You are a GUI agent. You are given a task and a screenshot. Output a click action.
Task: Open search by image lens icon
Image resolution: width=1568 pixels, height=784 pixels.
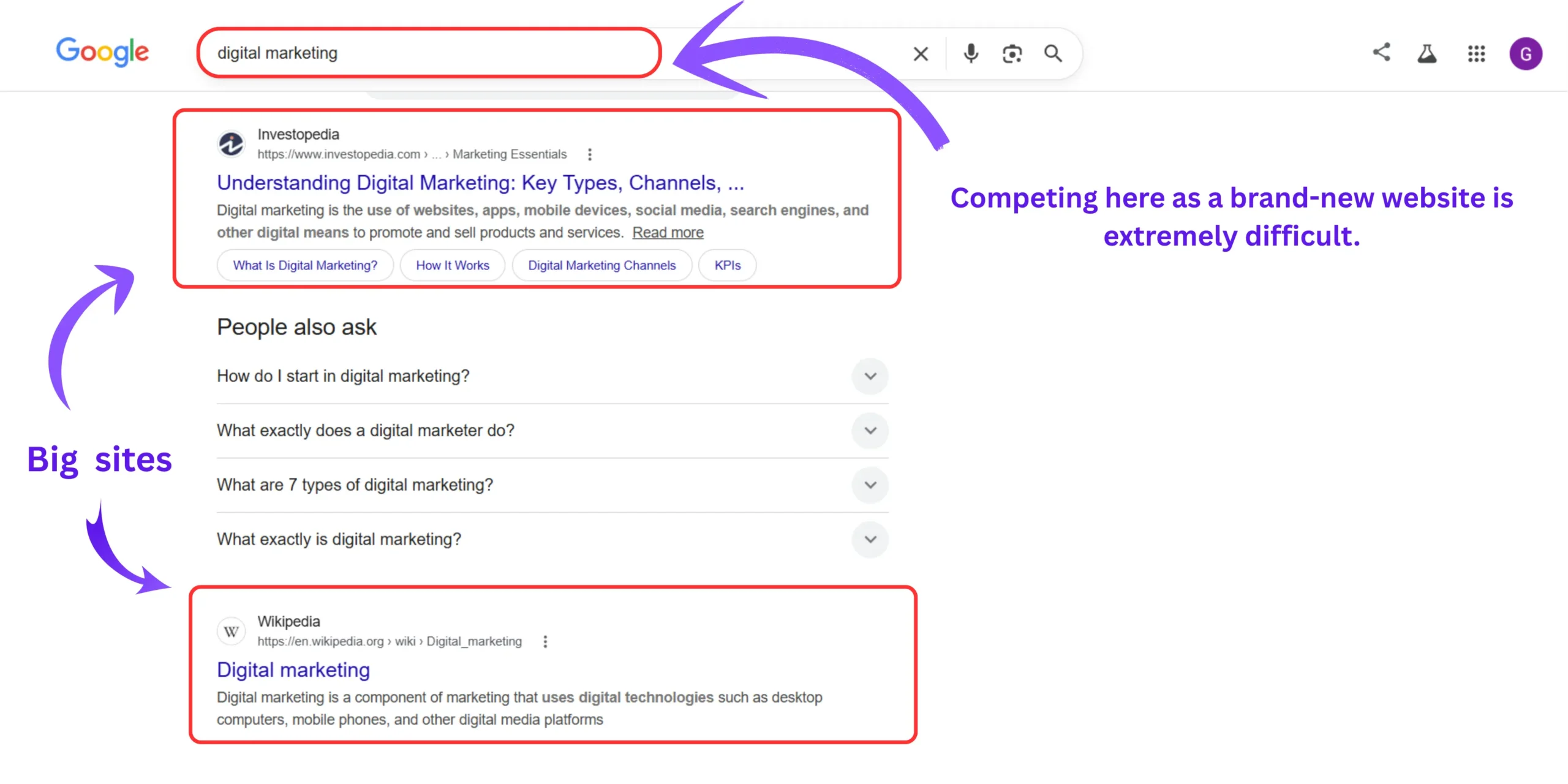point(1012,54)
